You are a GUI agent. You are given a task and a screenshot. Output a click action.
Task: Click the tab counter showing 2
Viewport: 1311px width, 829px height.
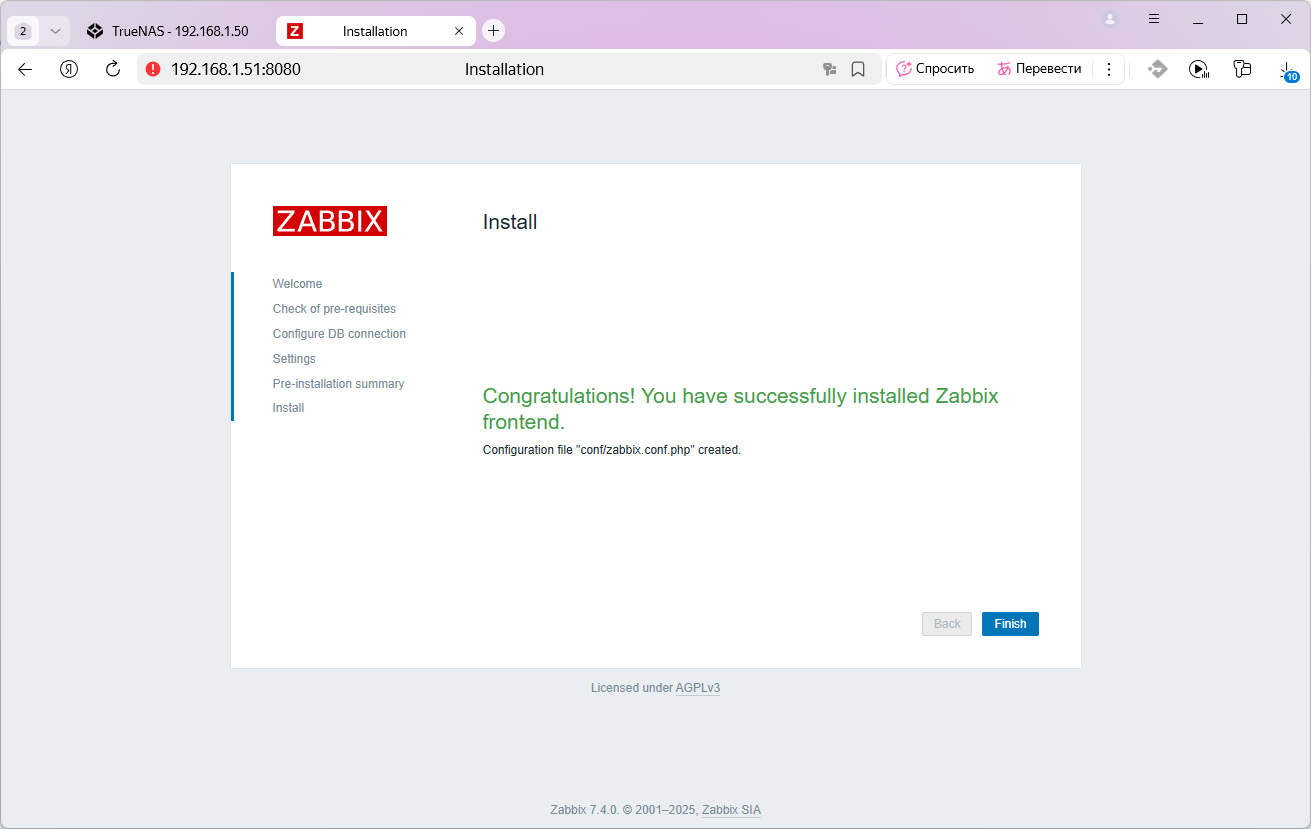click(x=23, y=31)
